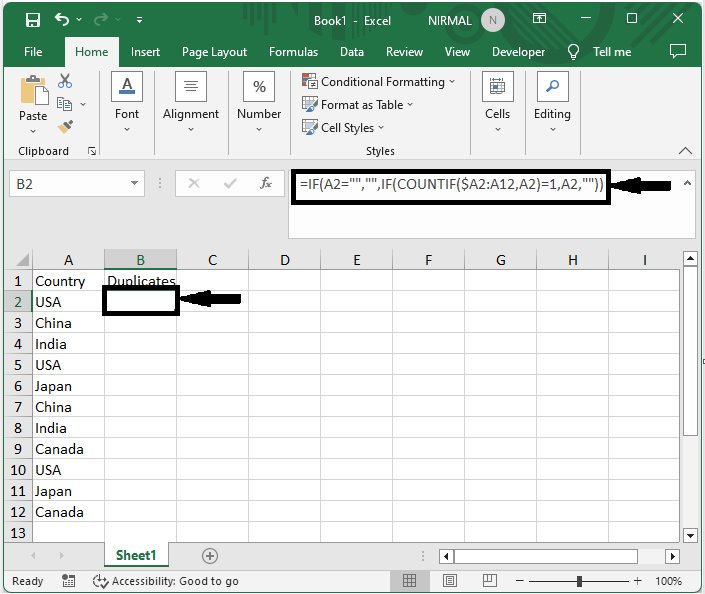This screenshot has width=705, height=594.
Task: Click the zoom out minus button
Action: 520,581
